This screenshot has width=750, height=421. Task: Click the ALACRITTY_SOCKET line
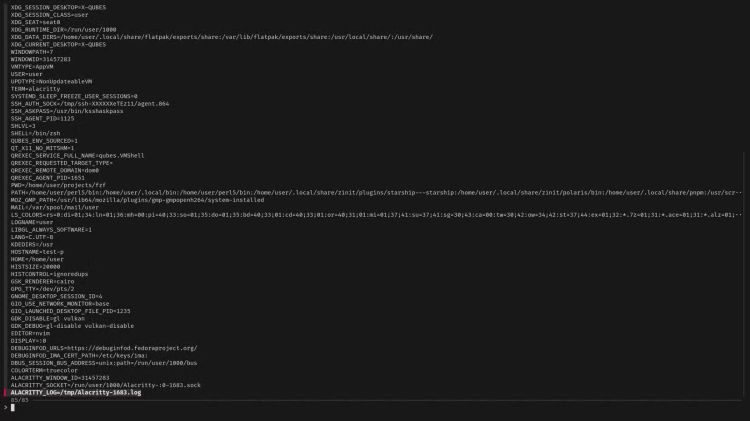point(105,385)
